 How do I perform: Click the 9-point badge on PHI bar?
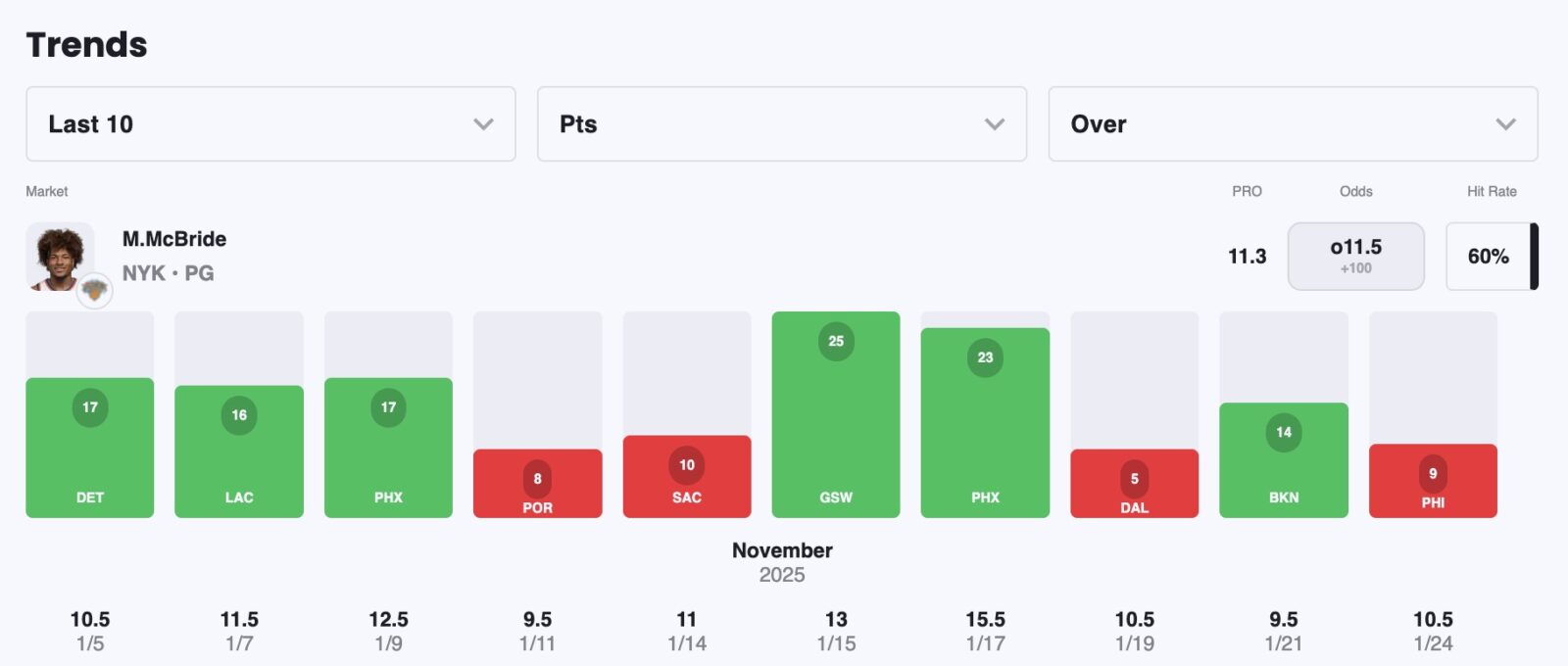1433,474
